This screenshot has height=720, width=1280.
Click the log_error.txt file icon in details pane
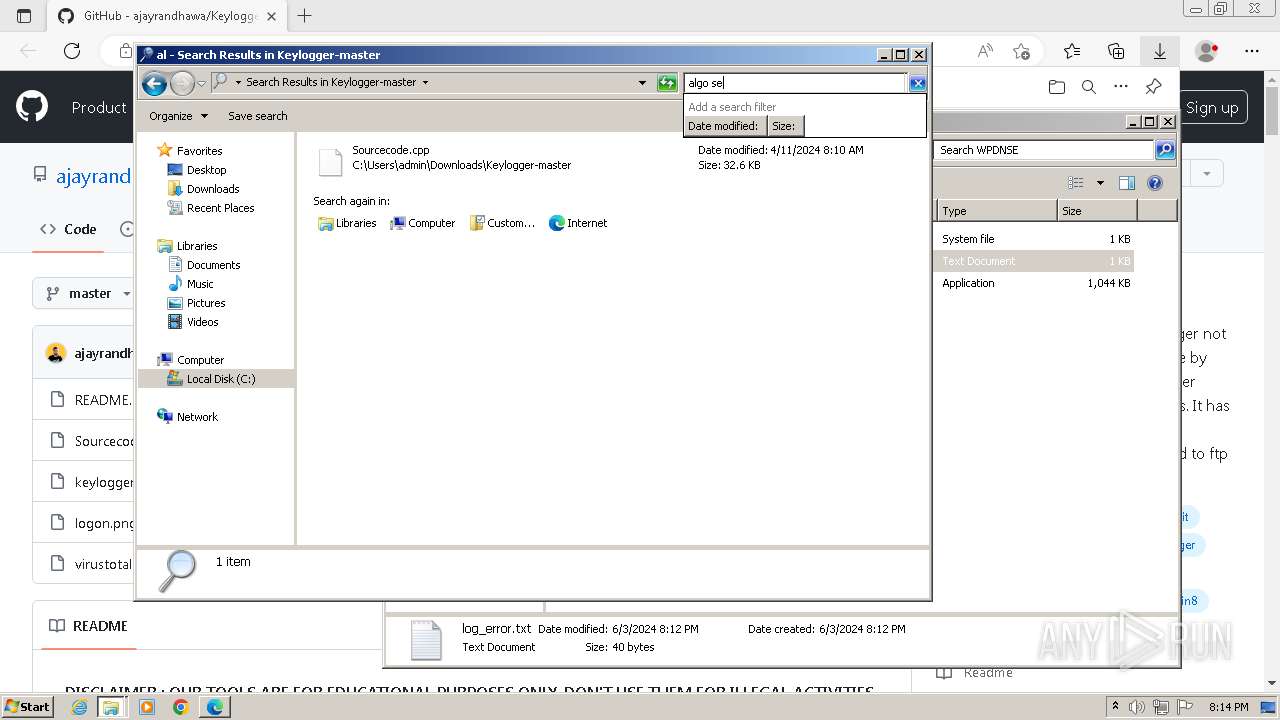[x=426, y=640]
